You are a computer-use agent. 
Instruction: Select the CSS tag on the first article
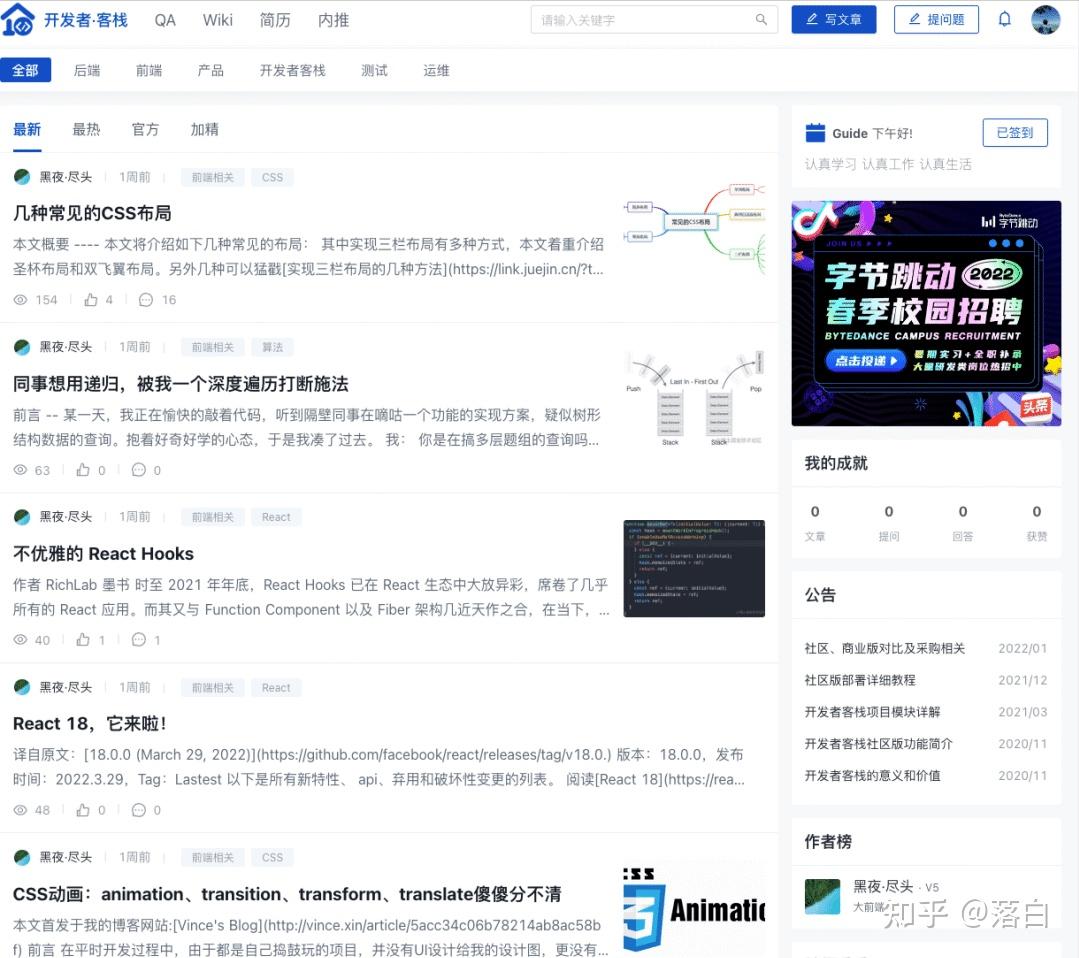click(x=271, y=177)
